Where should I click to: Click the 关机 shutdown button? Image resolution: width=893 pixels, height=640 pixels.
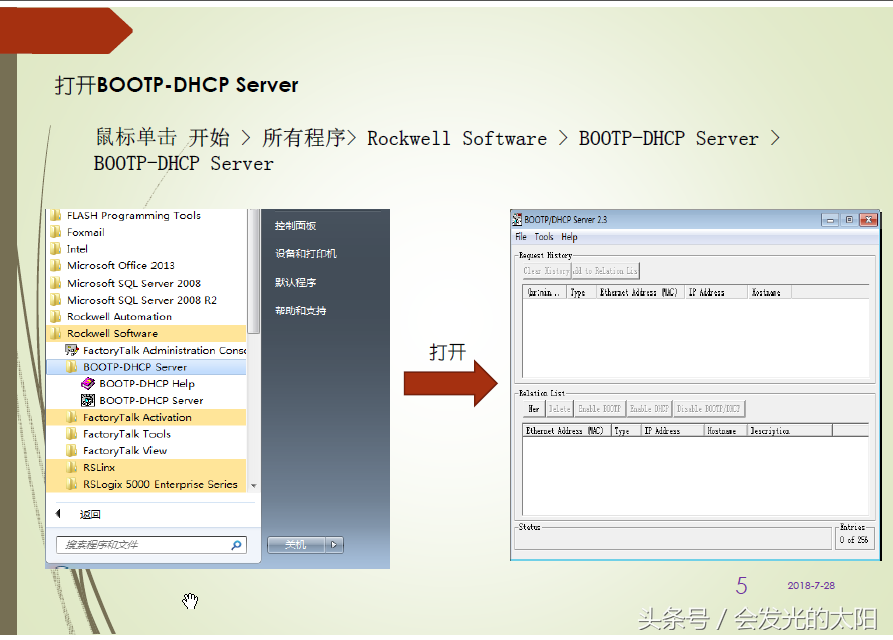click(x=296, y=545)
